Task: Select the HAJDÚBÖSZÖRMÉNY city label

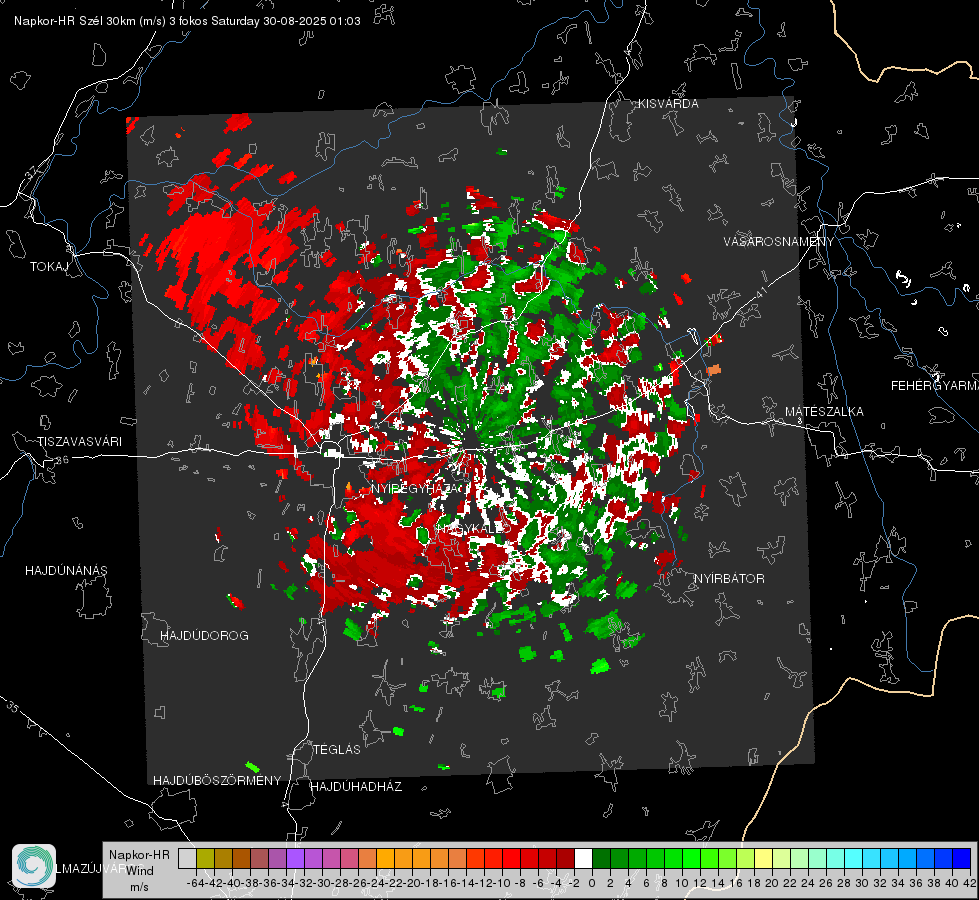Action: click(217, 781)
